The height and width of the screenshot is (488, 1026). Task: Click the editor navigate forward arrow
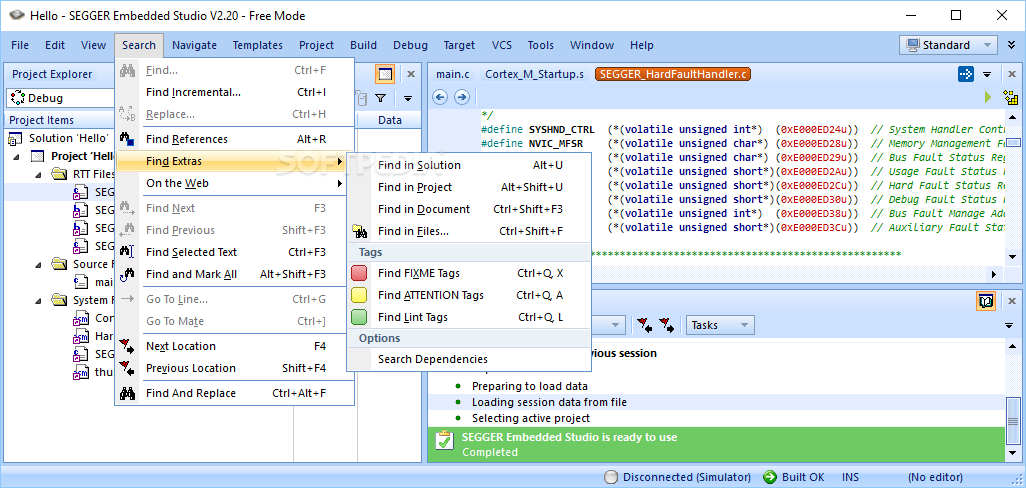point(462,97)
